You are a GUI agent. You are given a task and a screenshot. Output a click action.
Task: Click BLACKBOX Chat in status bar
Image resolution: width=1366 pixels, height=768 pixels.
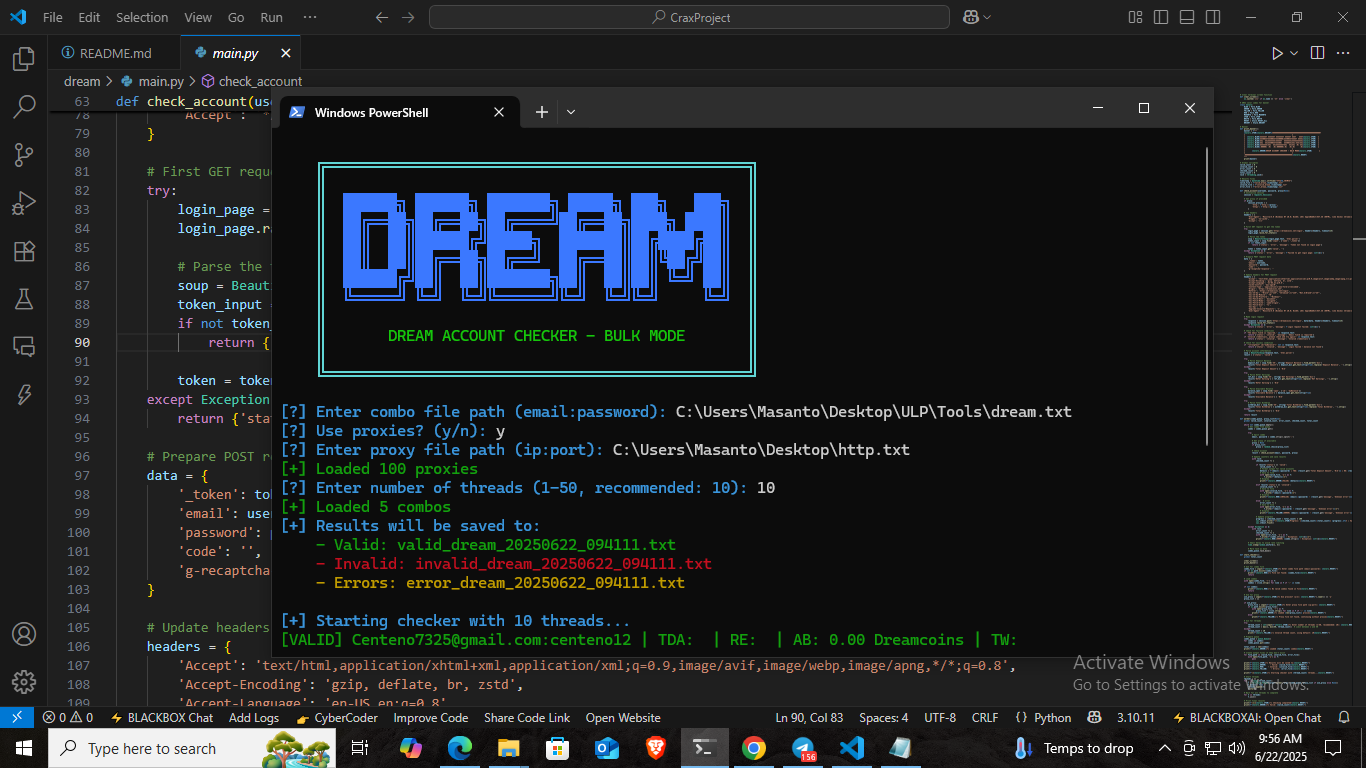162,717
